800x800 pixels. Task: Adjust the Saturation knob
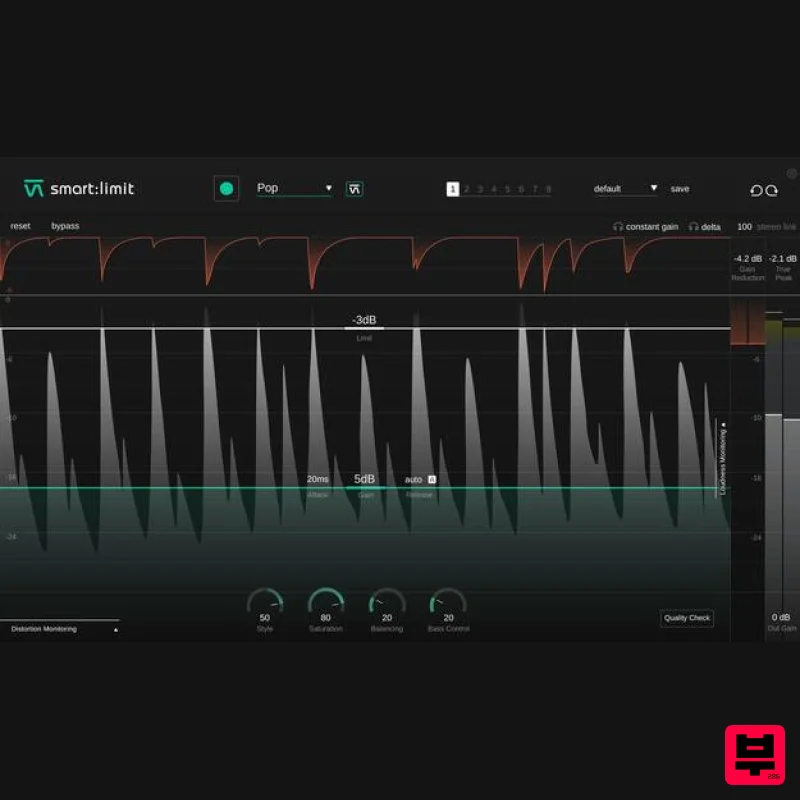coord(326,600)
